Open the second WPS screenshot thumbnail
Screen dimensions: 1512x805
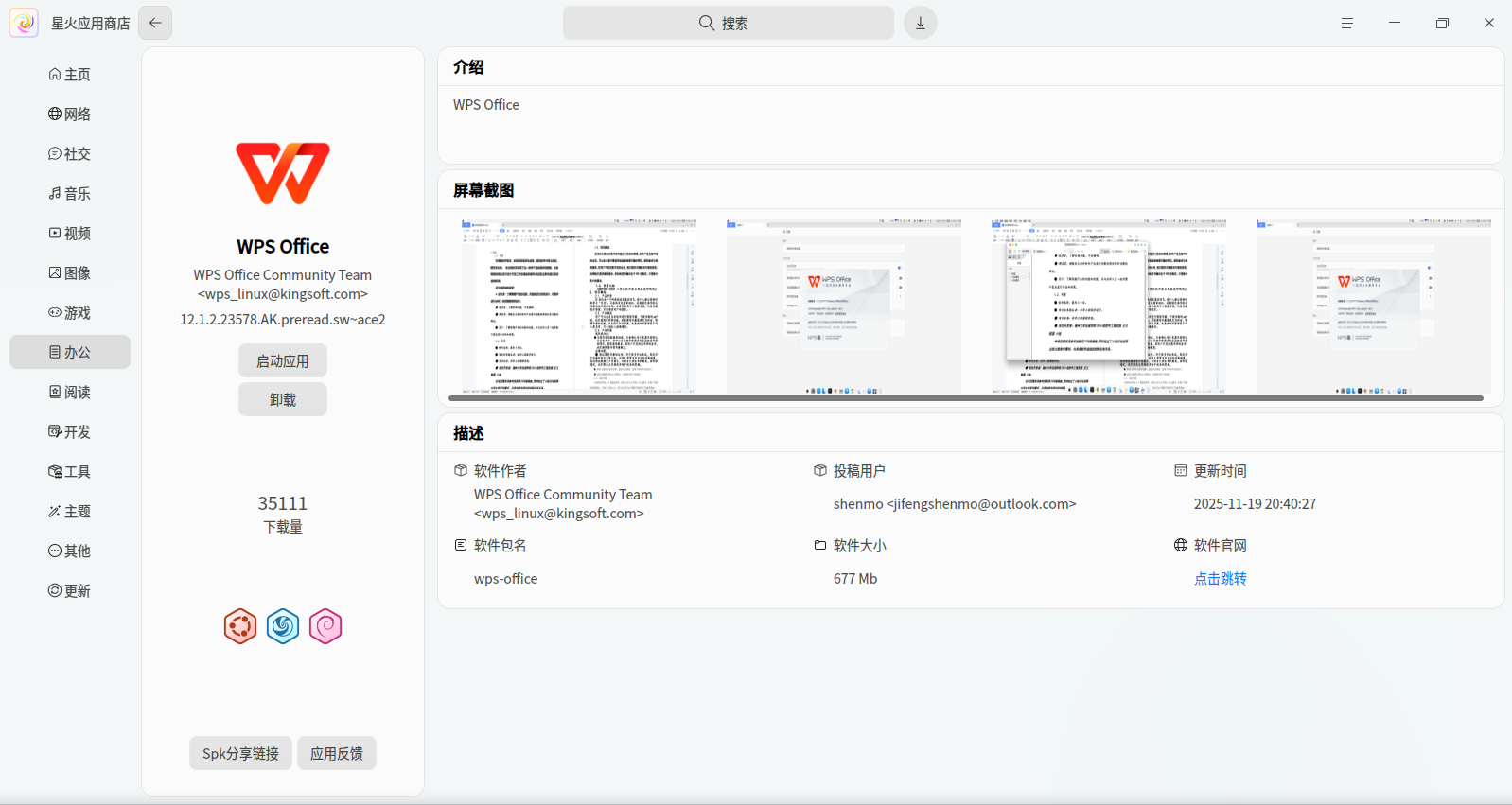pyautogui.click(x=844, y=306)
